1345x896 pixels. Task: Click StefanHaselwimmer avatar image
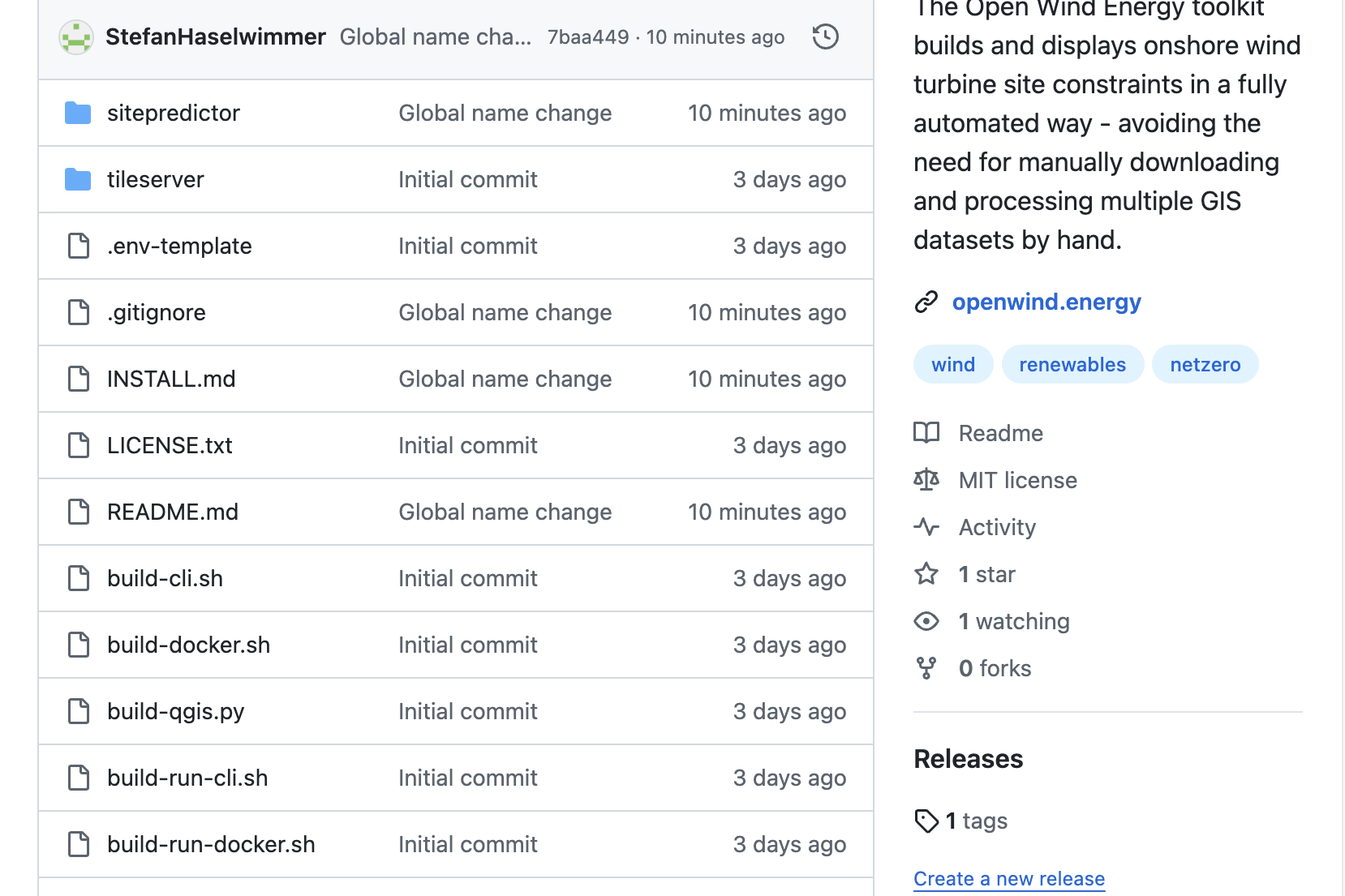pyautogui.click(x=76, y=37)
